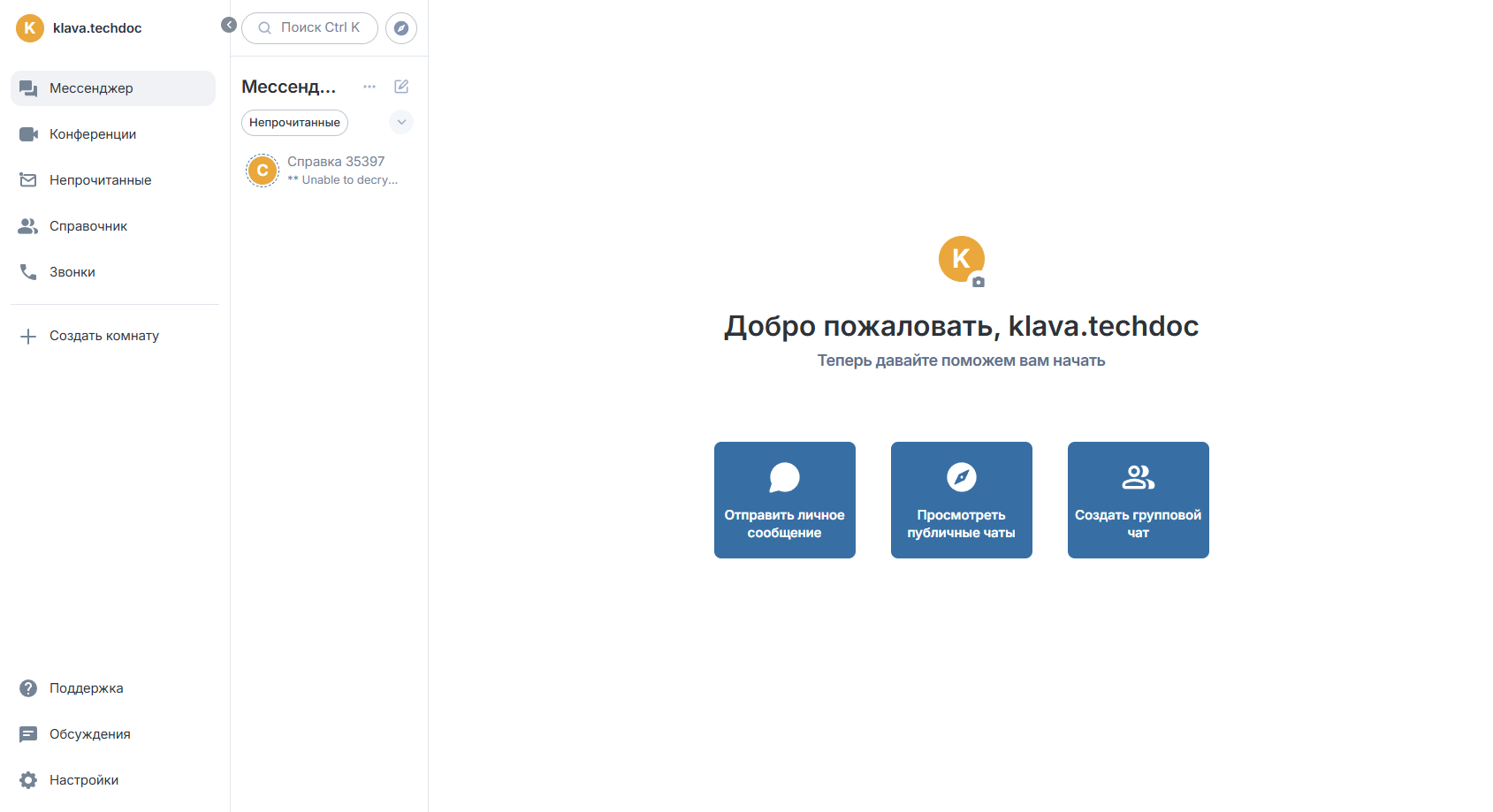Viewport: 1493px width, 812px height.
Task: Upload avatar via the camera icon
Action: click(978, 282)
